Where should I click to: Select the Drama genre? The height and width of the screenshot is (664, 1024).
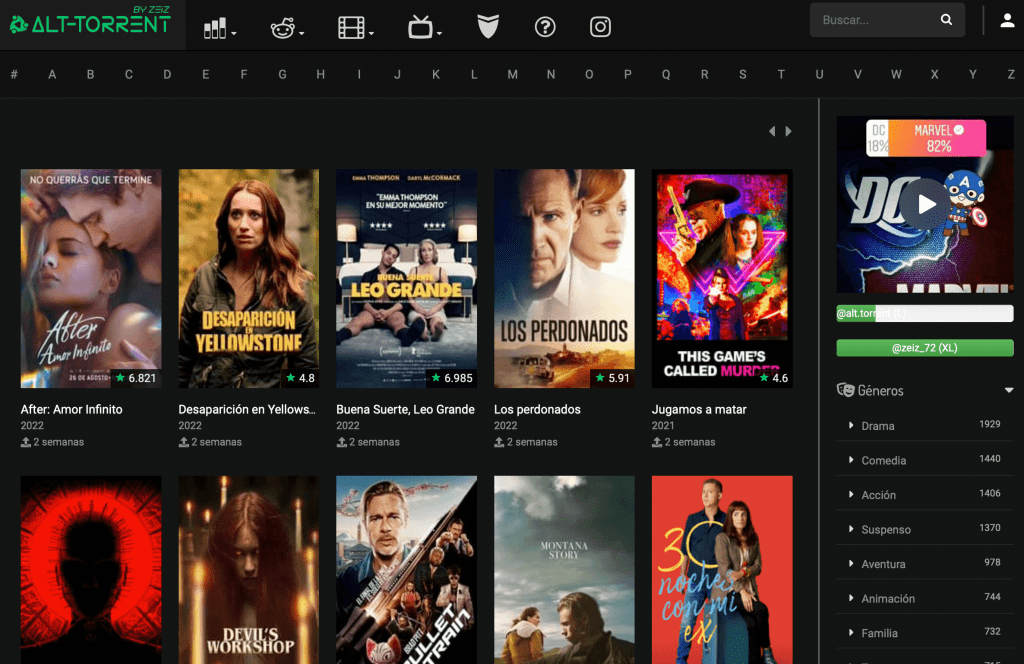pyautogui.click(x=878, y=426)
